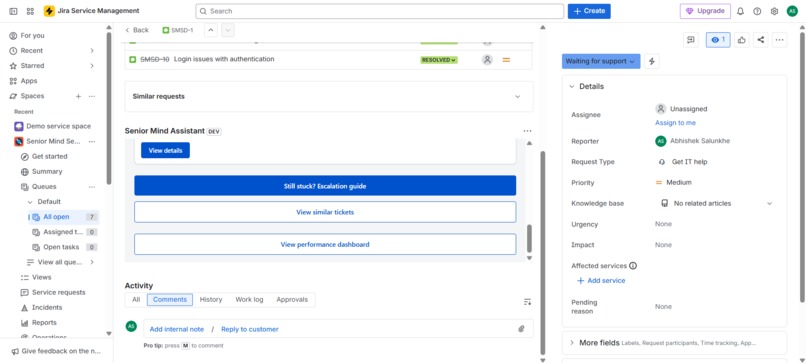
Task: Open ellipsis menu next to Queues
Action: pyautogui.click(x=92, y=187)
